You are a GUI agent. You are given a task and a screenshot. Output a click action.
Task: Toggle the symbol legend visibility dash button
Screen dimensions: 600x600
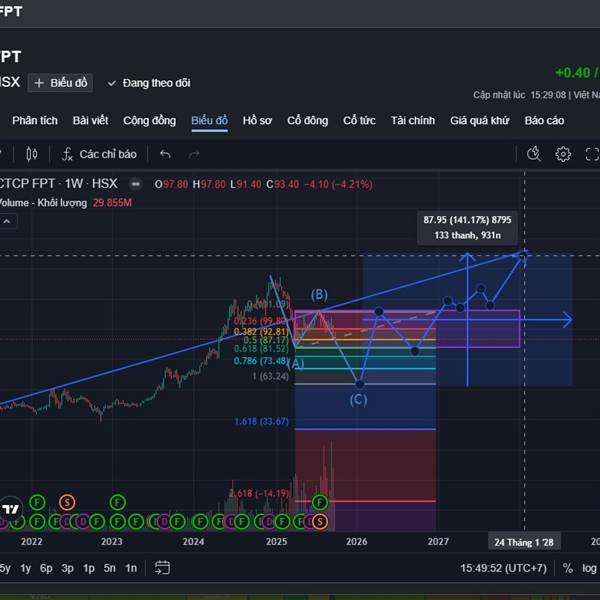pyautogui.click(x=135, y=184)
